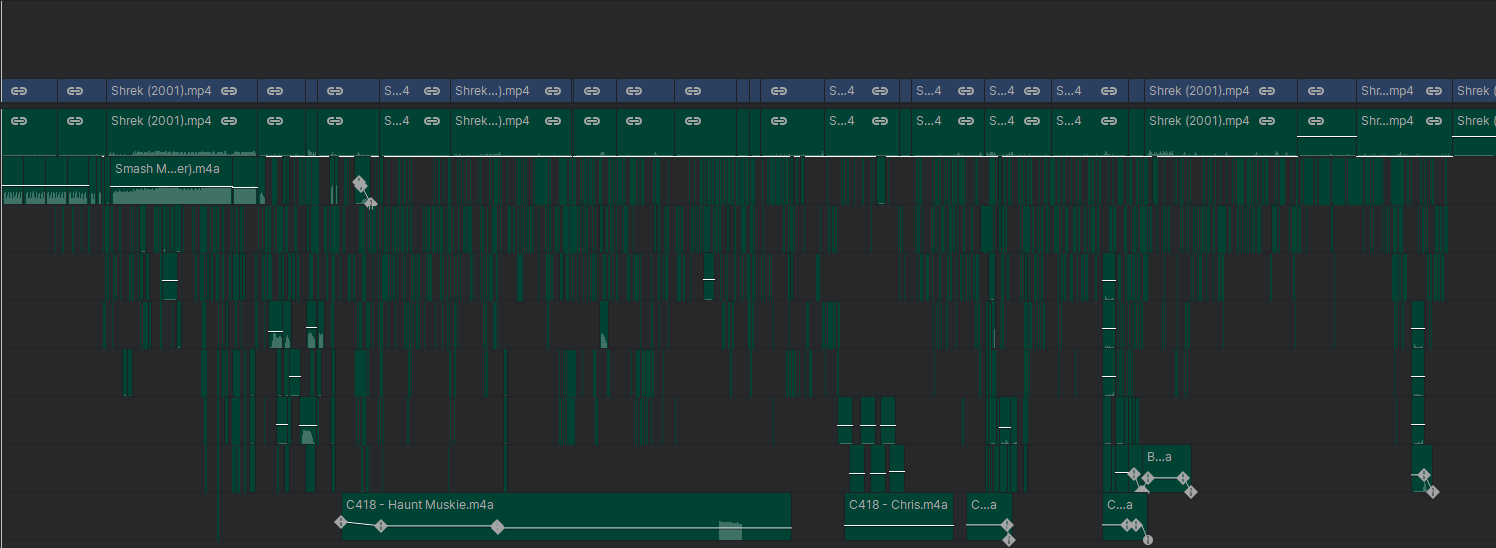Click upper keyframe after the Smash Mouth clip
Image resolution: width=1496 pixels, height=548 pixels.
[x=359, y=183]
